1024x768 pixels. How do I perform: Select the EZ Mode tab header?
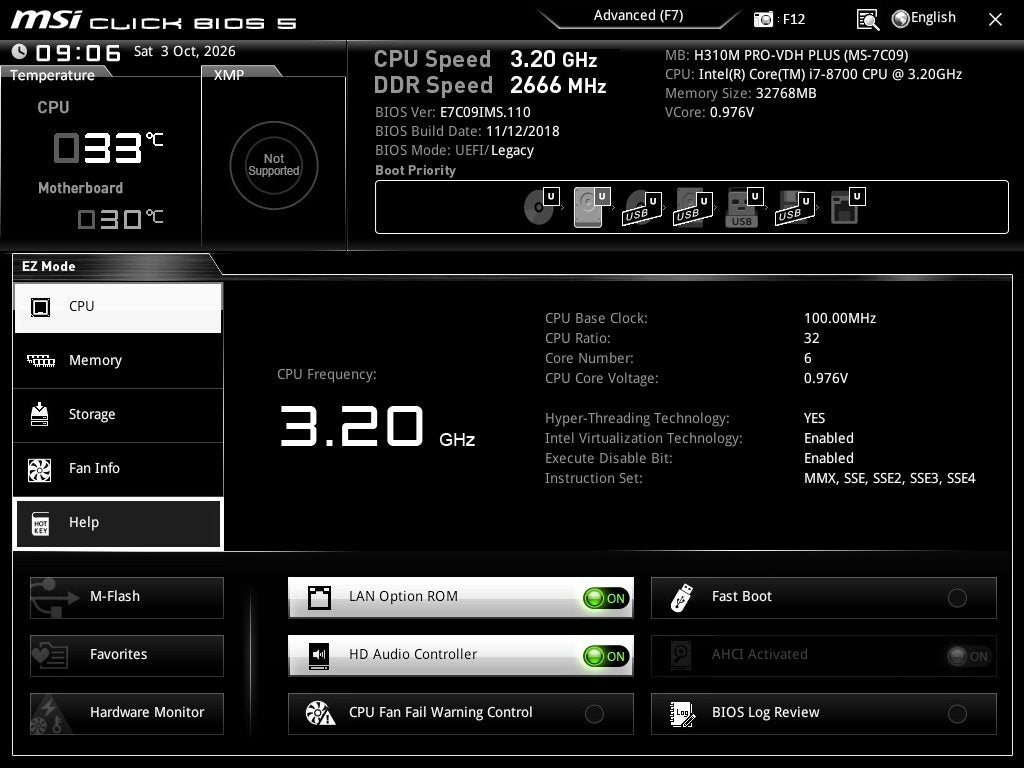tap(49, 266)
